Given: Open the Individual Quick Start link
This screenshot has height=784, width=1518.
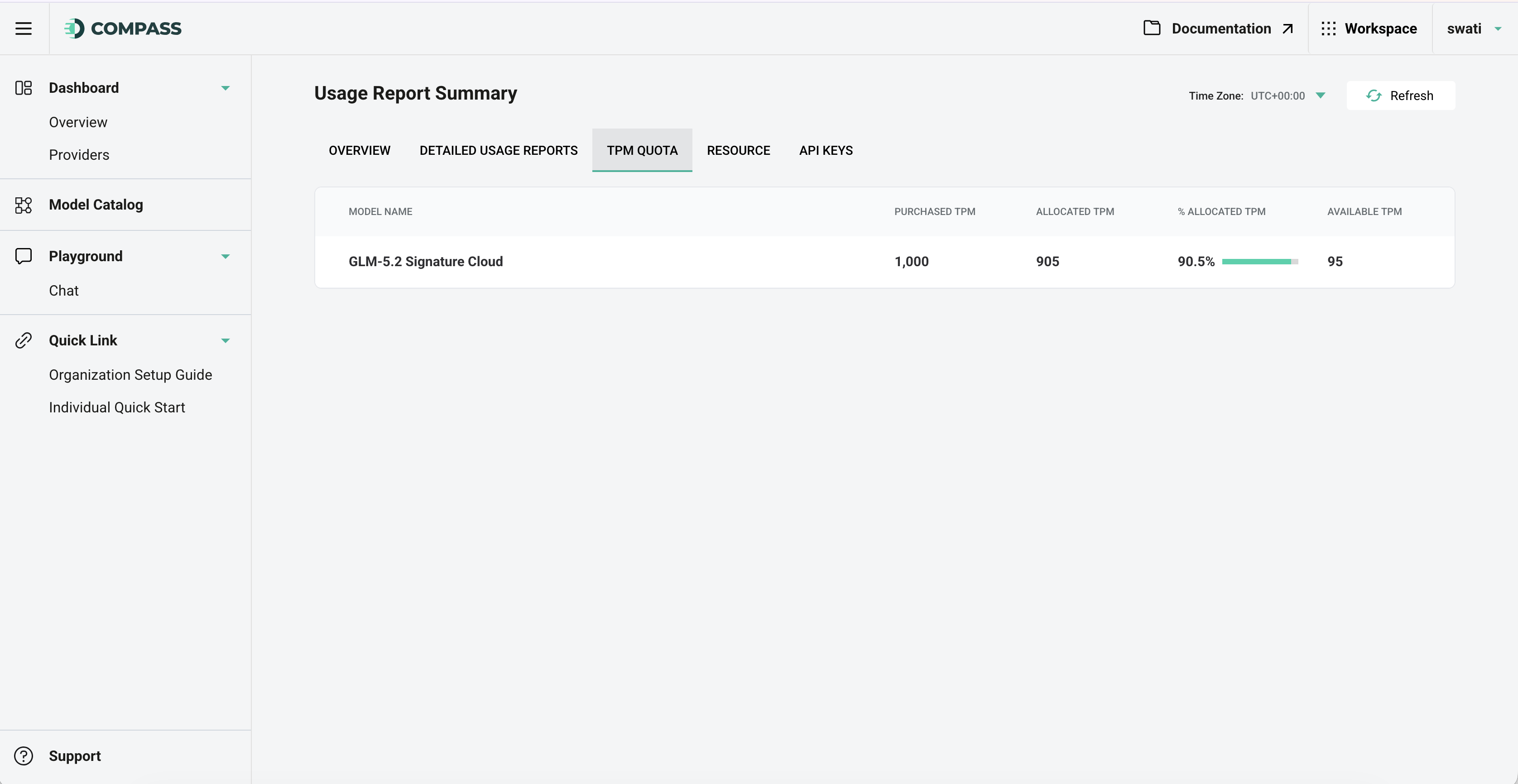Looking at the screenshot, I should [x=117, y=407].
